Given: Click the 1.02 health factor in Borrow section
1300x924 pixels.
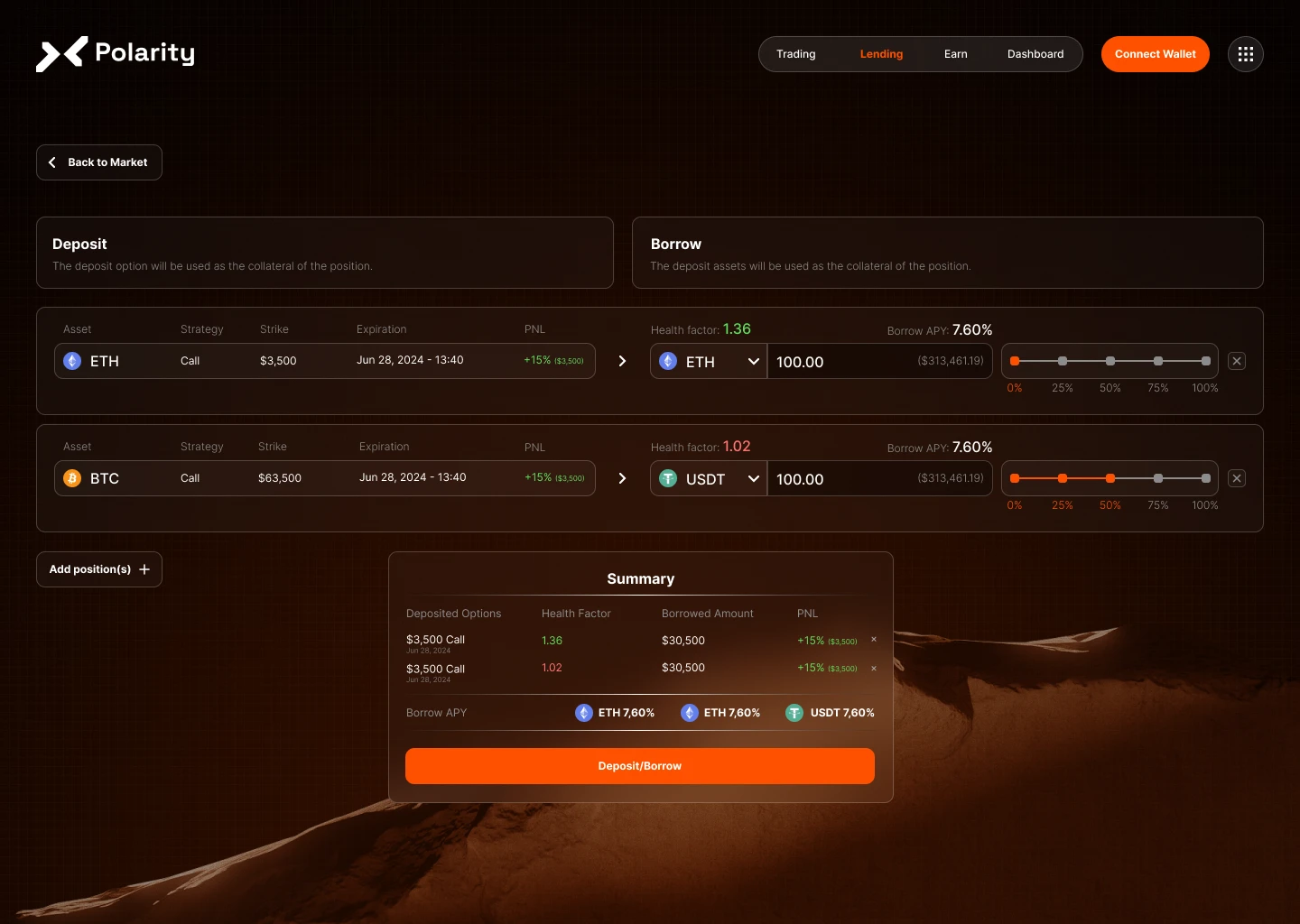Looking at the screenshot, I should (x=737, y=447).
